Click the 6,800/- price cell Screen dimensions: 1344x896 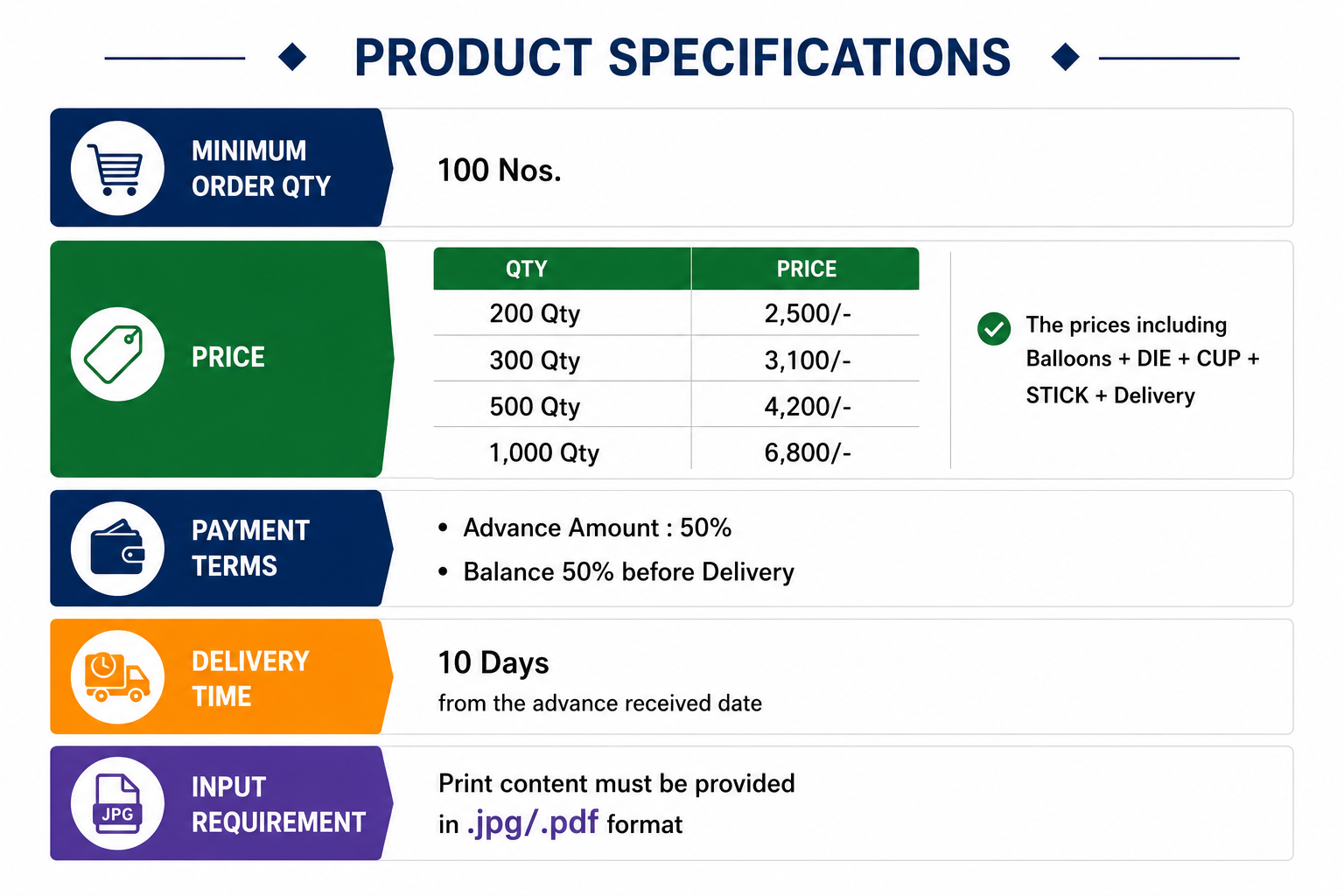[x=807, y=452]
